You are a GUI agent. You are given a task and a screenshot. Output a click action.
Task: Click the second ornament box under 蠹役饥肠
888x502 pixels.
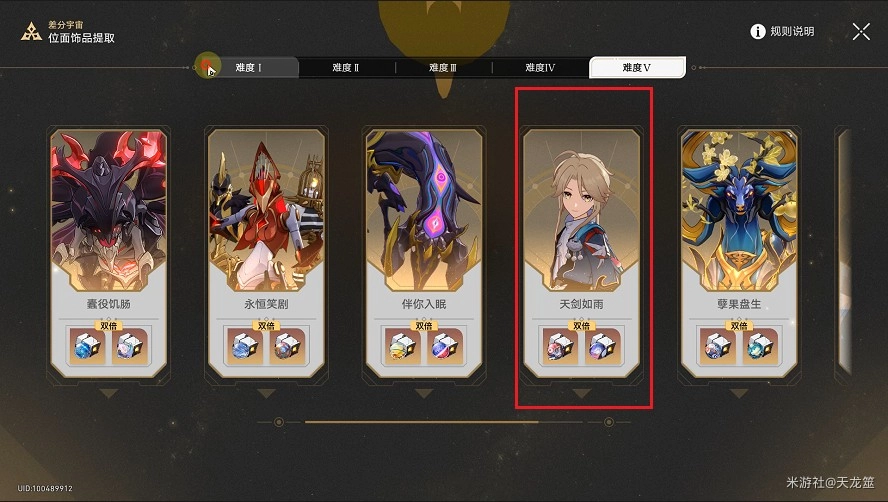130,346
